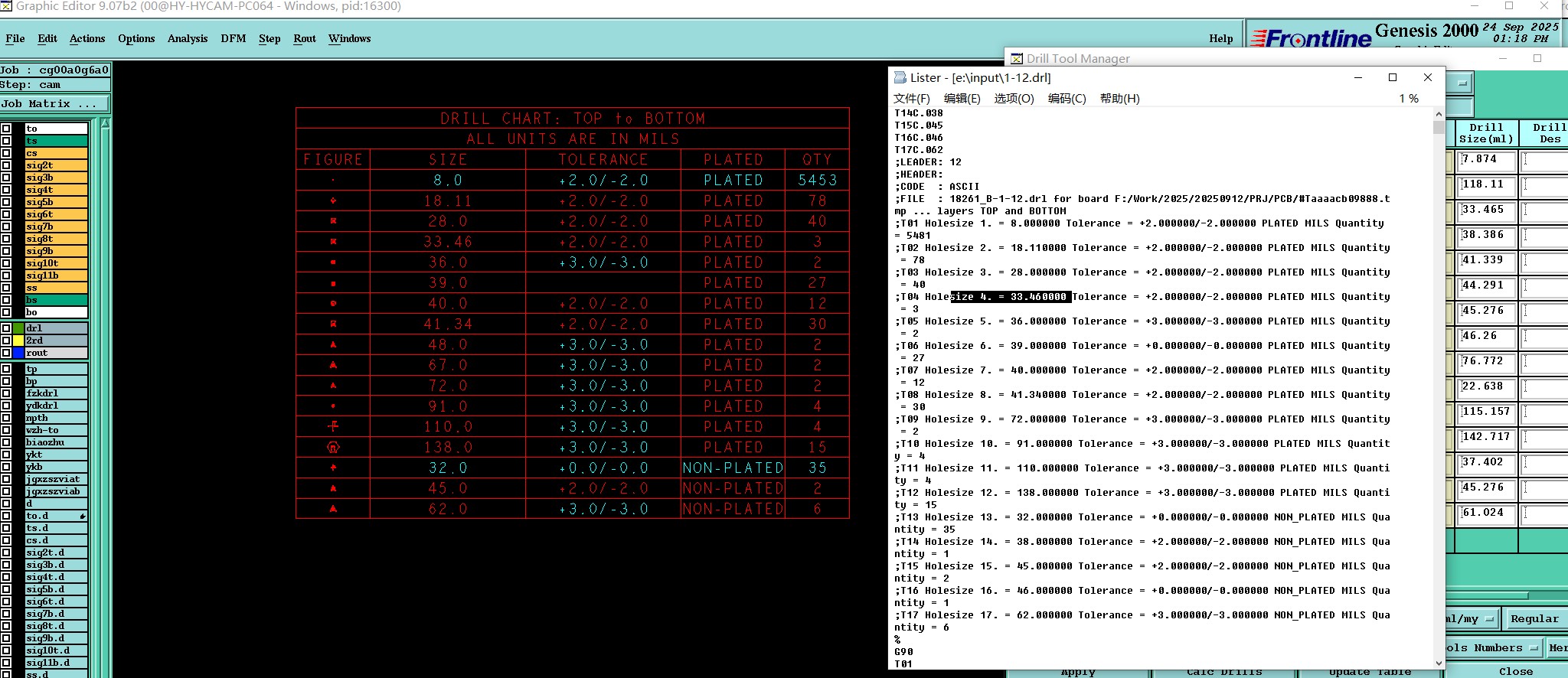Viewport: 1568px width, 678px height.
Task: Open Lister's 文件(F) menu
Action: 911,99
